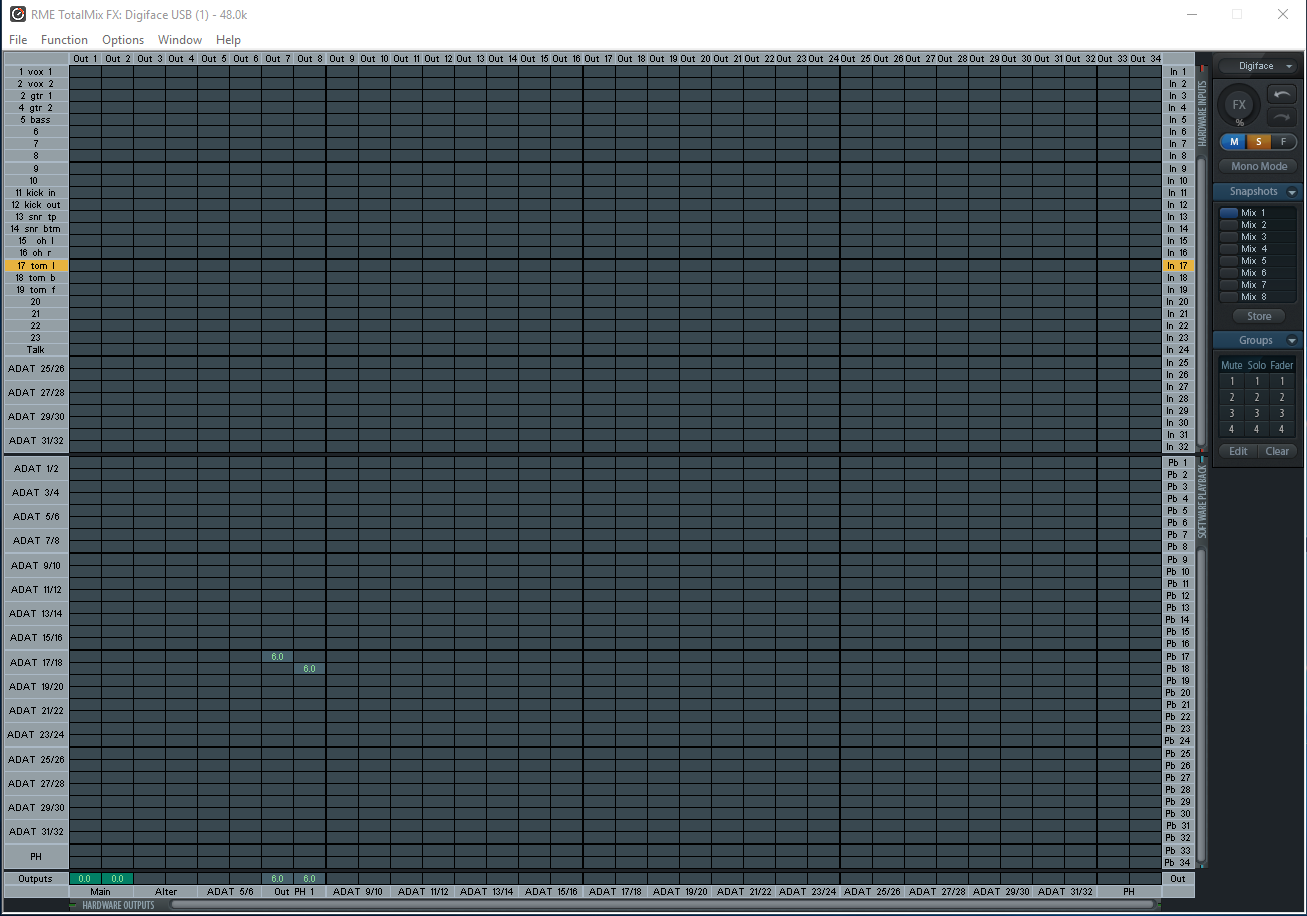Select the '11 kick in' input label
The width and height of the screenshot is (1307, 916).
click(x=36, y=193)
